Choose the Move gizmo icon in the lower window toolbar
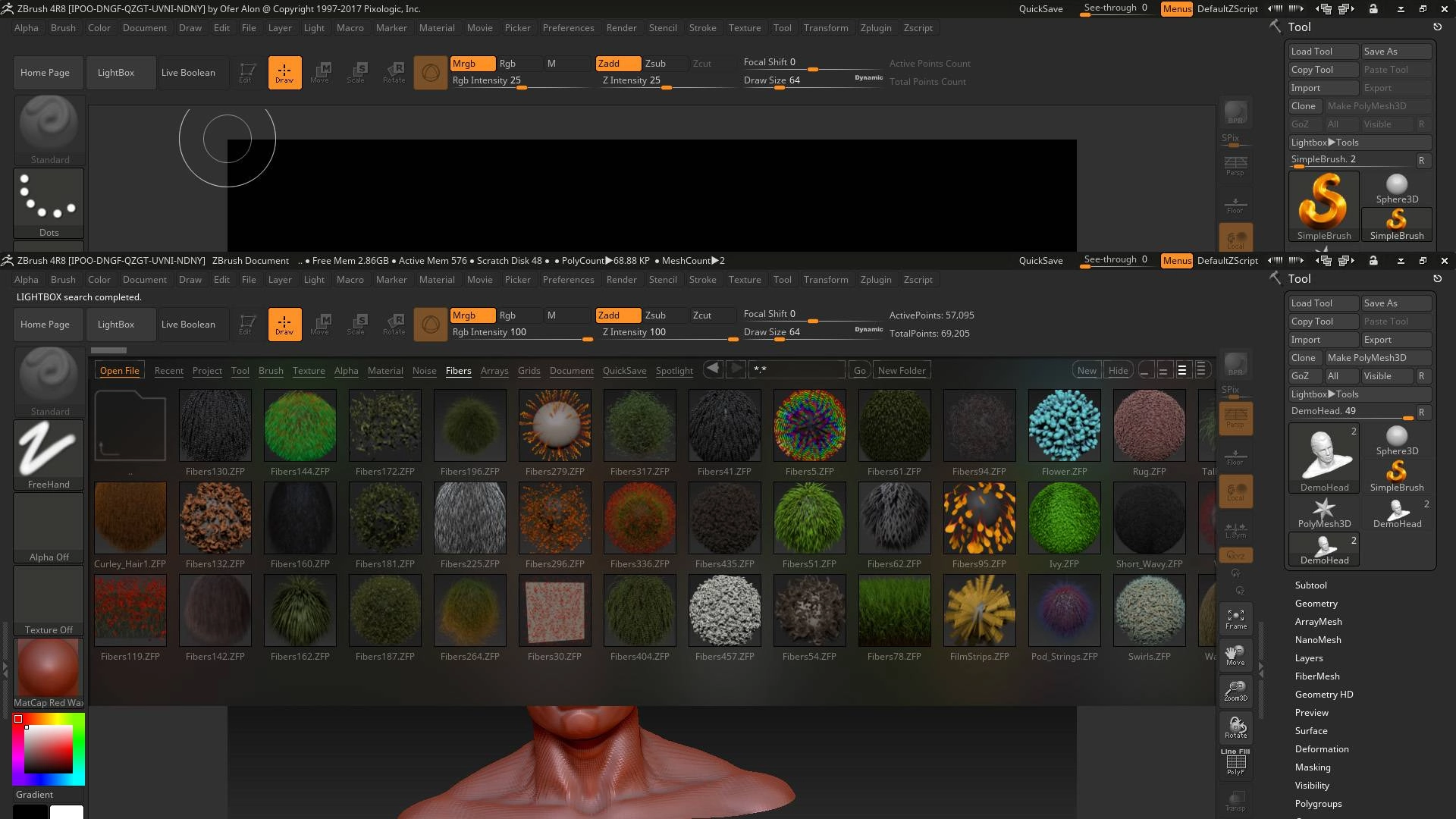The image size is (1456, 819). [x=320, y=325]
